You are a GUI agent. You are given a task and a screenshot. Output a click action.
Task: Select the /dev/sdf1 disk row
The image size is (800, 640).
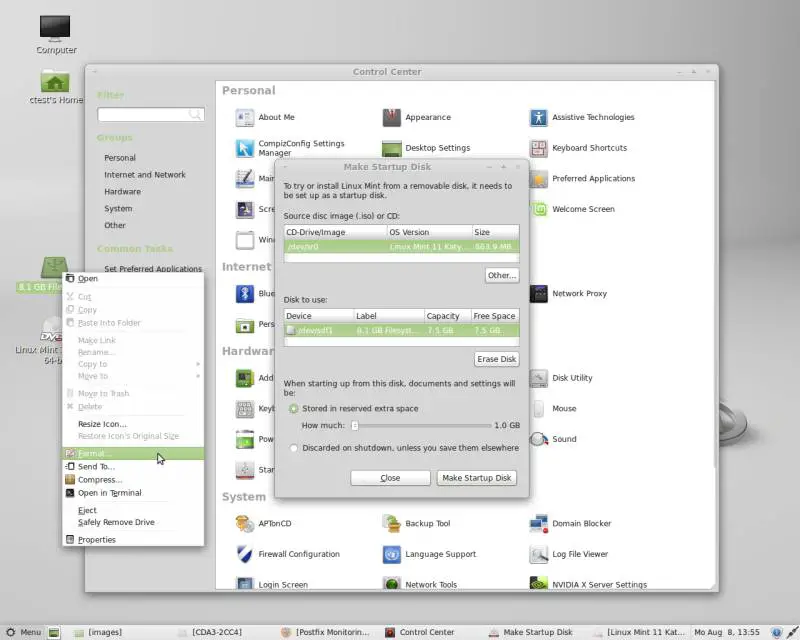[x=402, y=330]
